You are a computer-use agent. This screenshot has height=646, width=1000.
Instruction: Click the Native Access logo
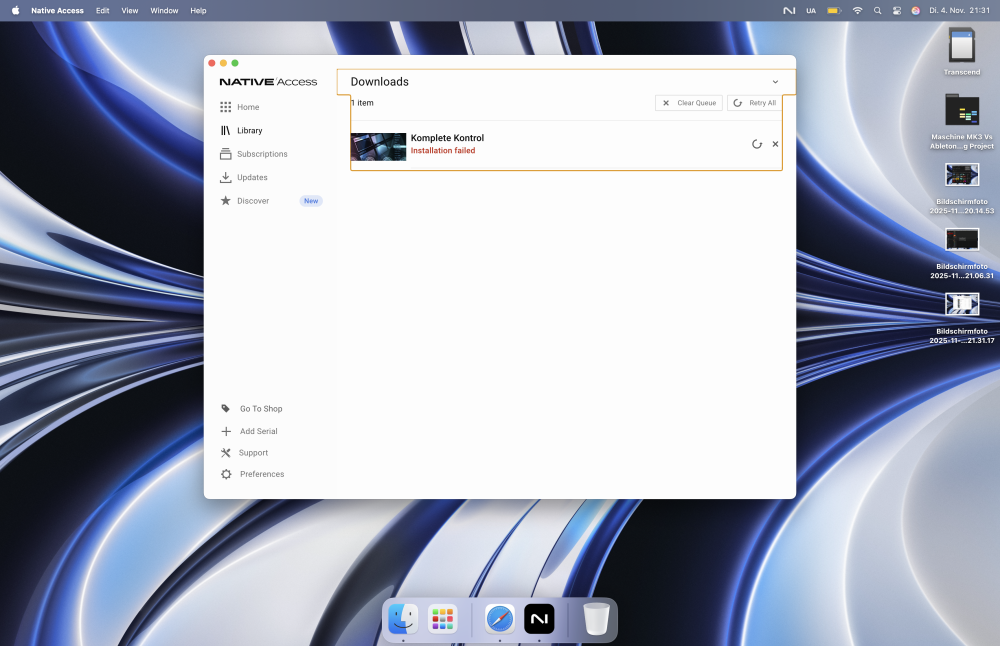pos(268,82)
